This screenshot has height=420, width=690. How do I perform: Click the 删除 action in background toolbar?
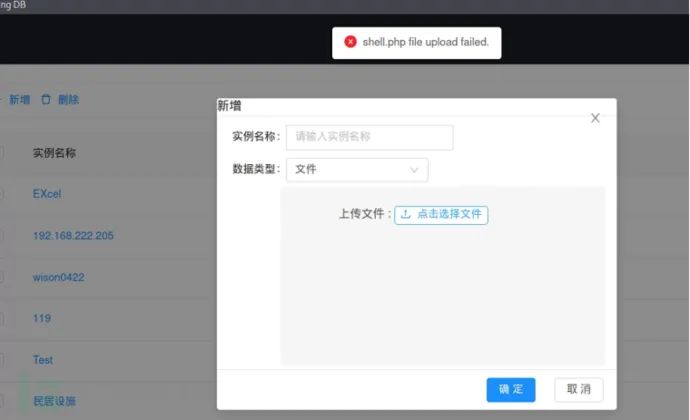(x=68, y=100)
